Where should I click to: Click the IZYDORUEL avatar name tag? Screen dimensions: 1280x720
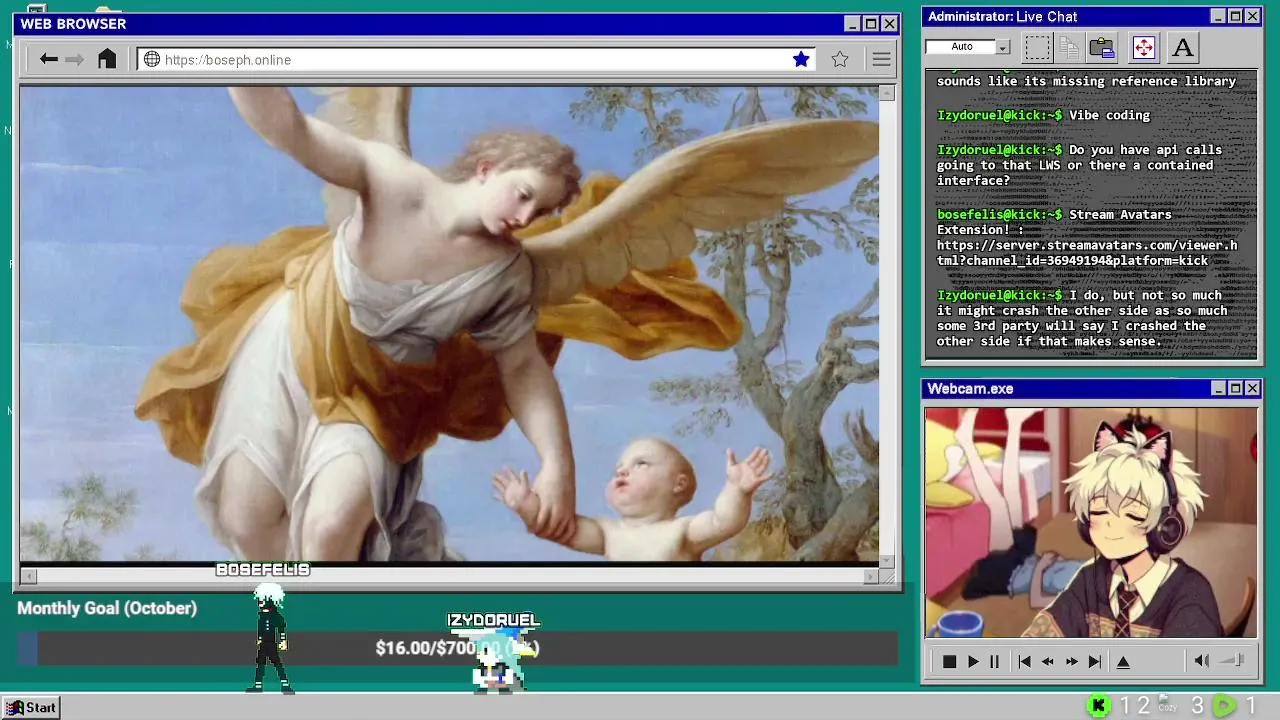[x=493, y=620]
